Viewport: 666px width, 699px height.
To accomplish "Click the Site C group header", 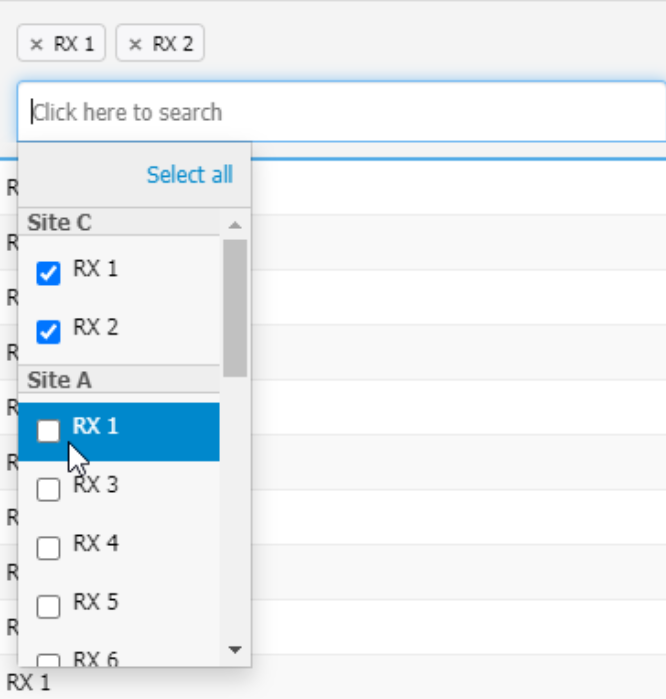I will point(60,222).
